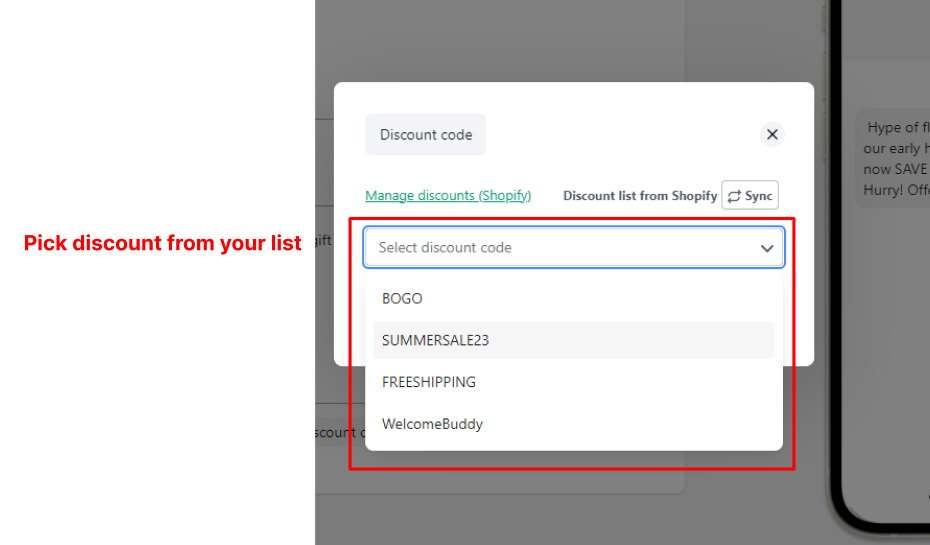Click the Discount list from Shopify label

(x=640, y=196)
